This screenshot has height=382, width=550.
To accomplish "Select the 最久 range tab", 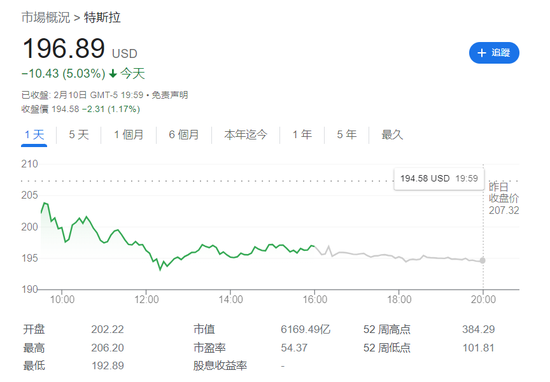I will pyautogui.click(x=392, y=135).
